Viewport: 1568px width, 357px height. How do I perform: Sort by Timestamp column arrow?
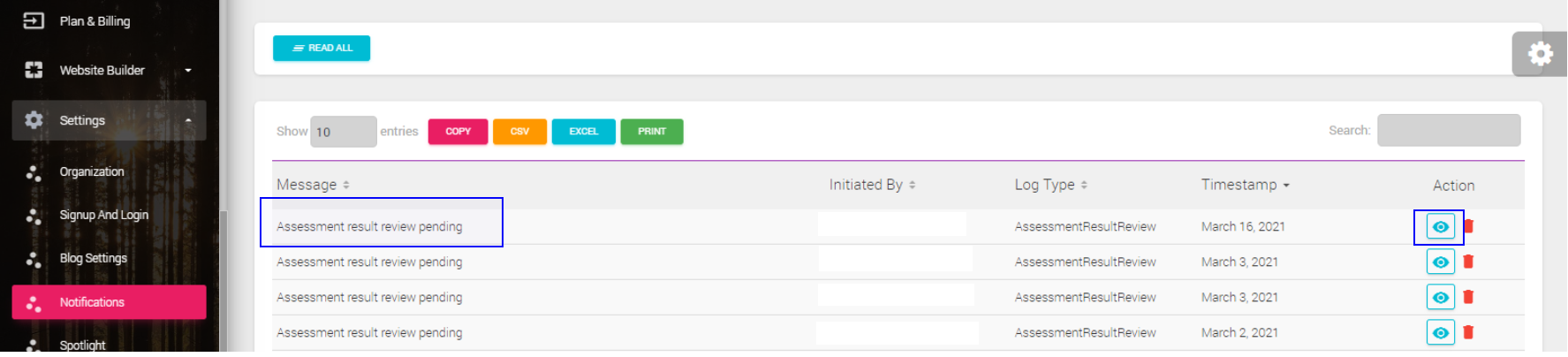(x=1286, y=186)
